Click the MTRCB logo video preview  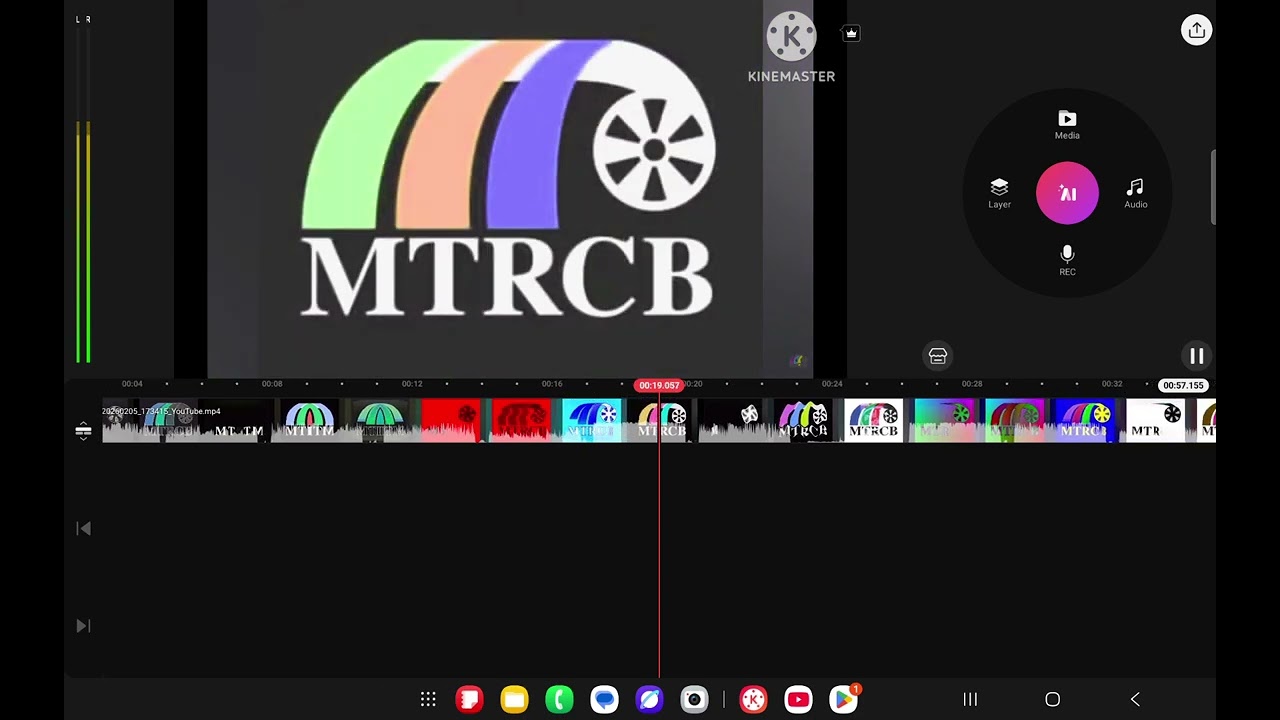(510, 189)
